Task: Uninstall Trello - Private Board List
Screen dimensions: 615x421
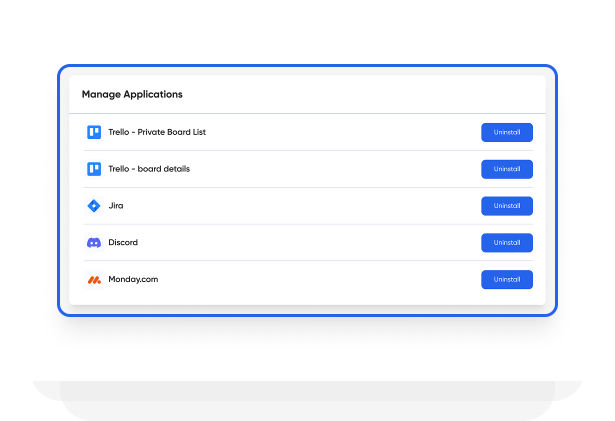Action: pyautogui.click(x=506, y=132)
